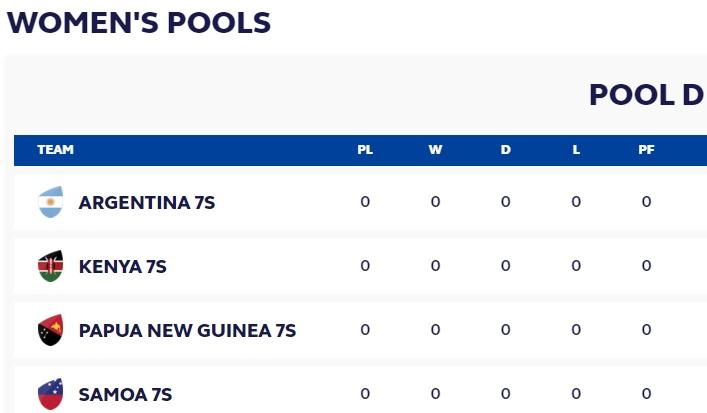Click the Papua New Guinea flag icon
Image resolution: width=707 pixels, height=413 pixels.
click(x=50, y=330)
